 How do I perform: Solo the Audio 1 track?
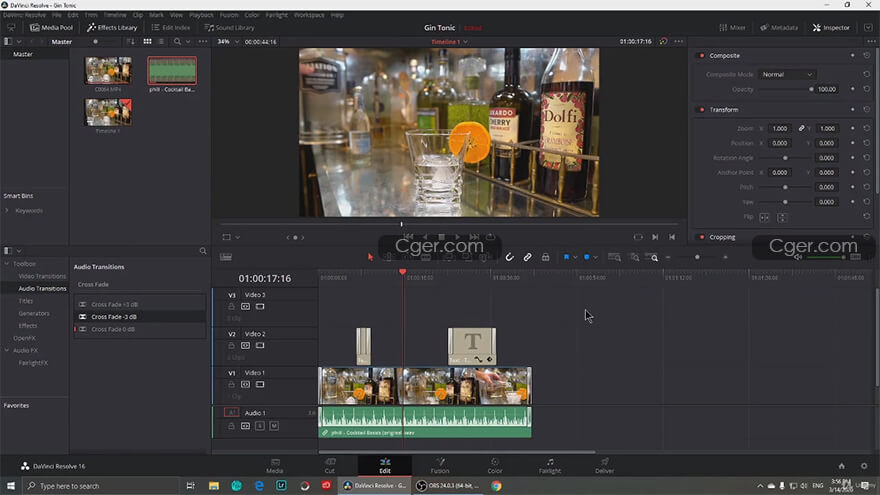(260, 426)
